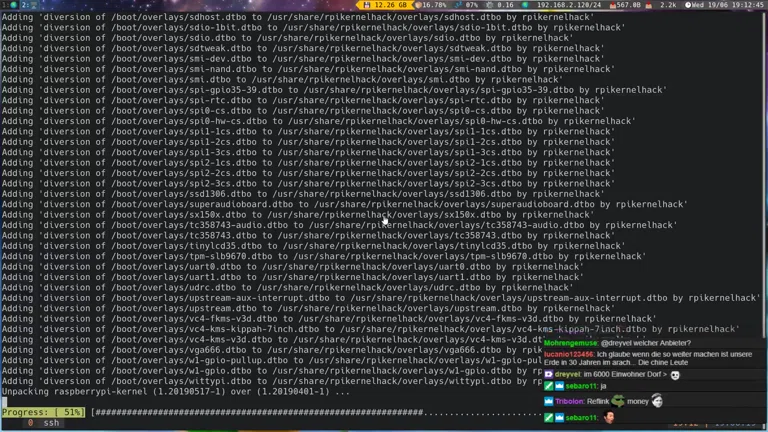Click the face emote after 'money'
768x432 pixels.
pos(657,401)
